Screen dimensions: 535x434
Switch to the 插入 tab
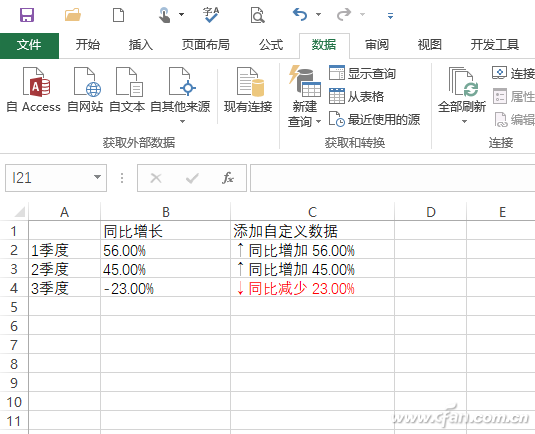tap(141, 45)
